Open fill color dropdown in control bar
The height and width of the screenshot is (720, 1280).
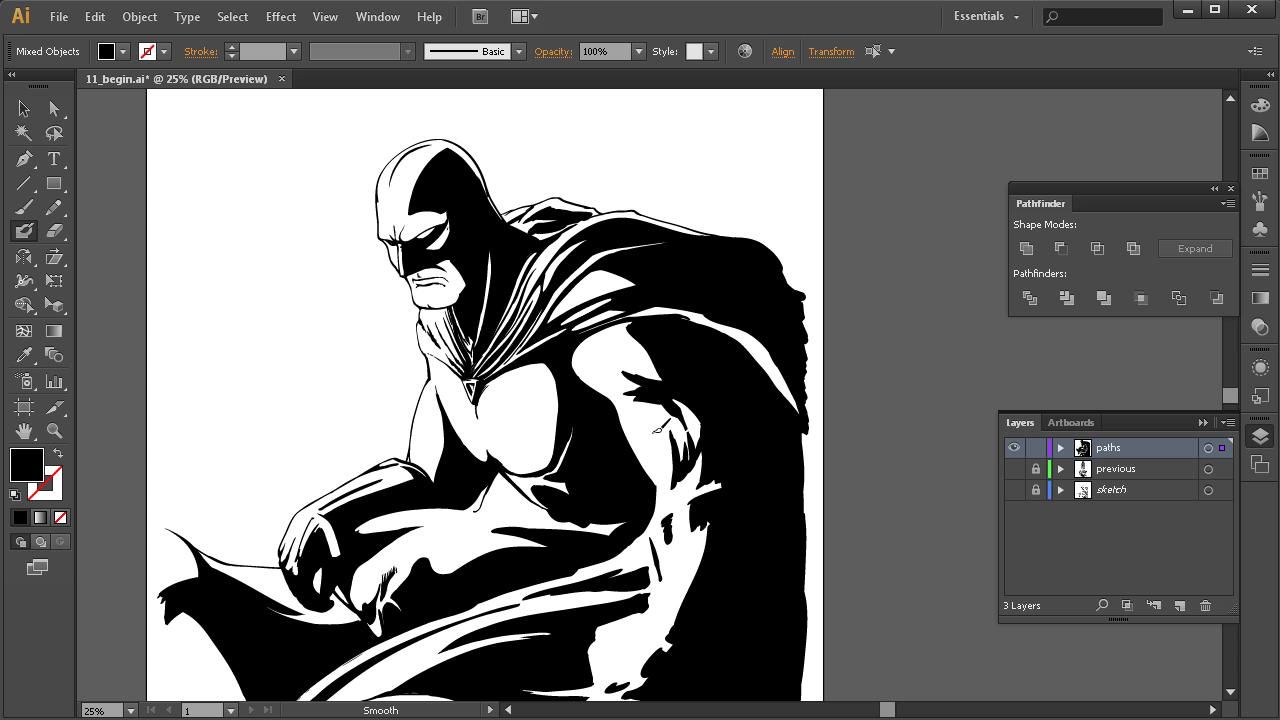click(123, 52)
